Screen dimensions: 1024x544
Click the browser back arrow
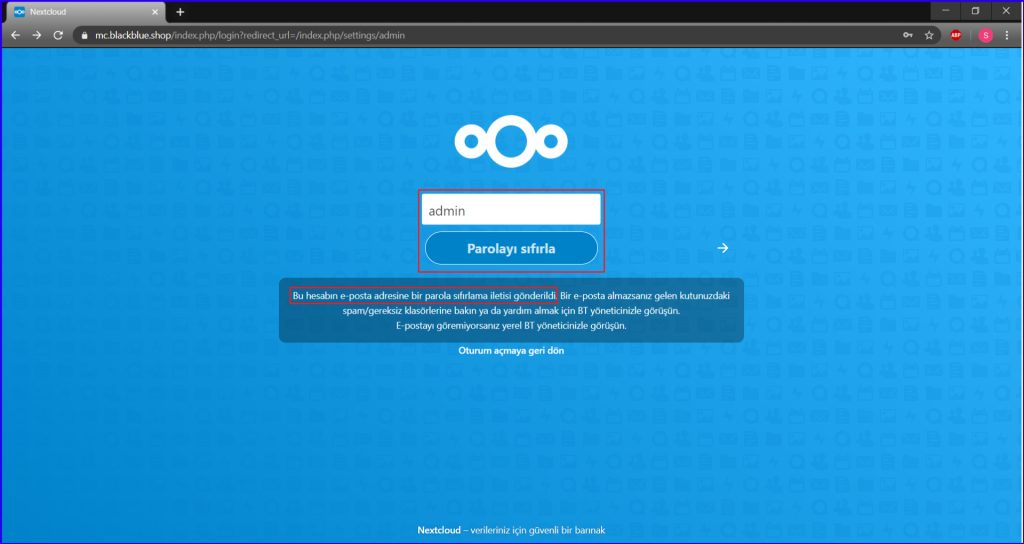coord(16,35)
